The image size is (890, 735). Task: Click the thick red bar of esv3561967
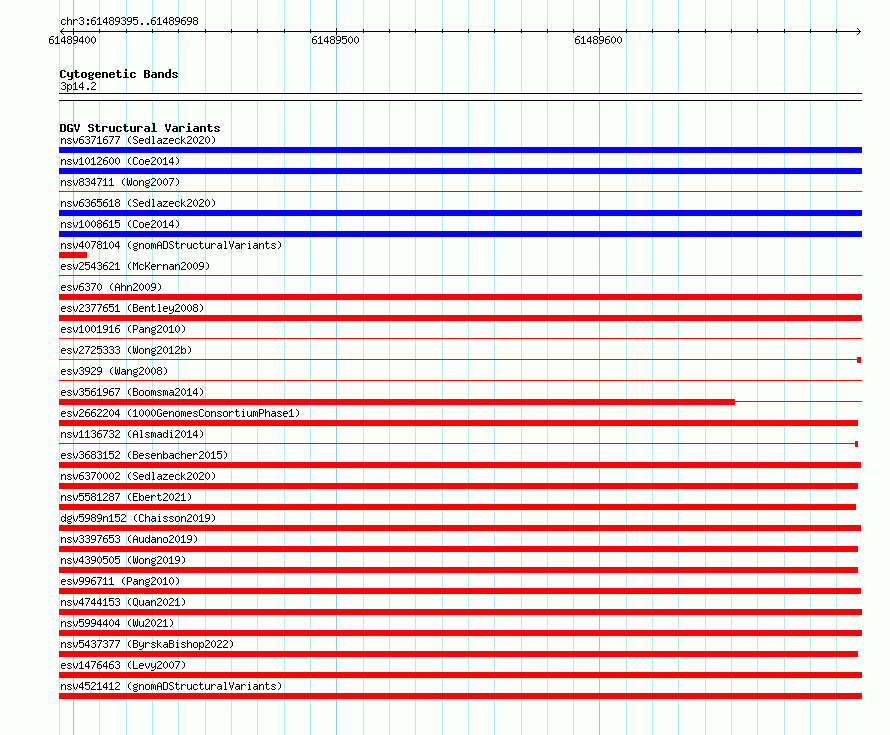pos(397,402)
